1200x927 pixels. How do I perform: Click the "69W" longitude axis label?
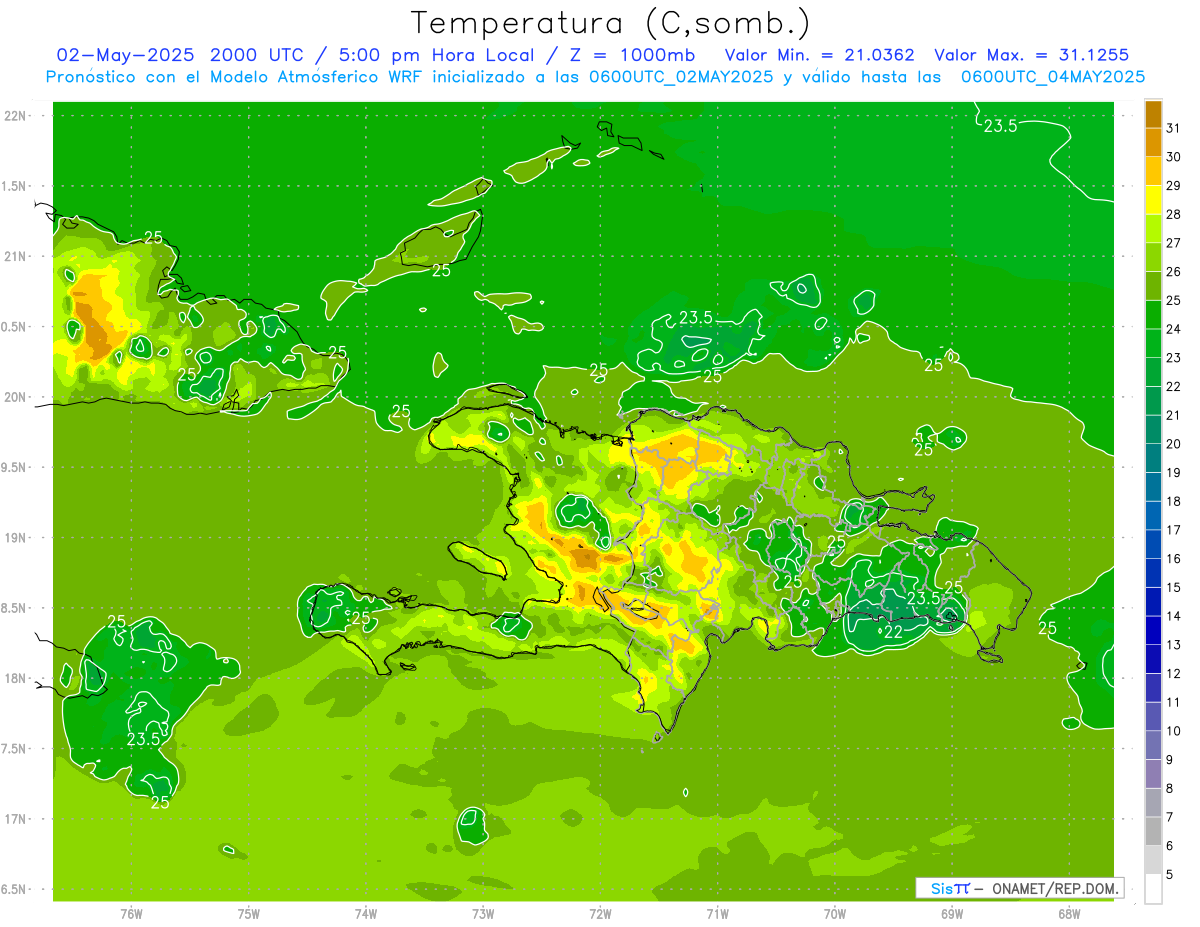click(x=952, y=913)
